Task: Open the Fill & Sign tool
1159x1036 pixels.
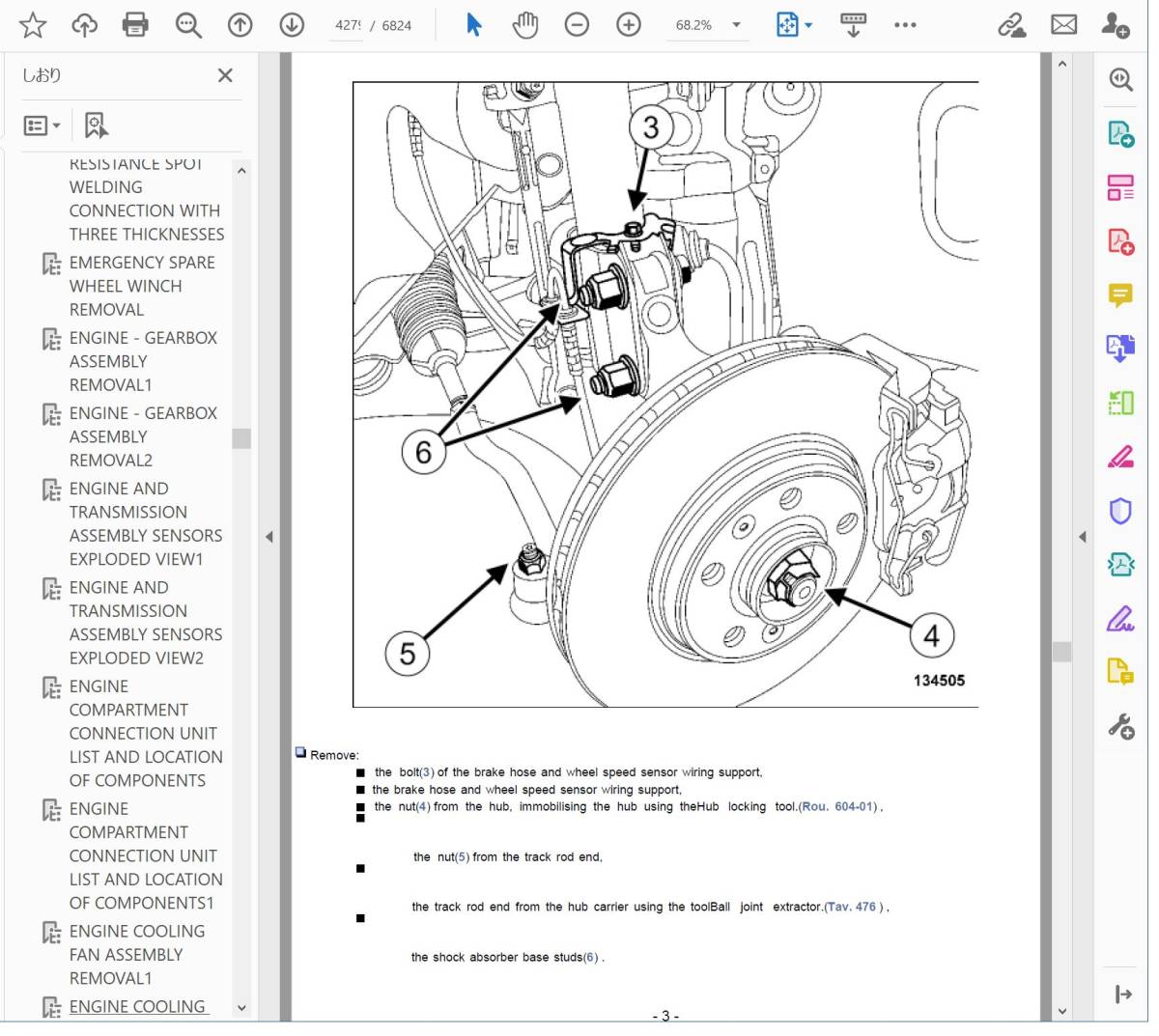Action: point(1120,618)
